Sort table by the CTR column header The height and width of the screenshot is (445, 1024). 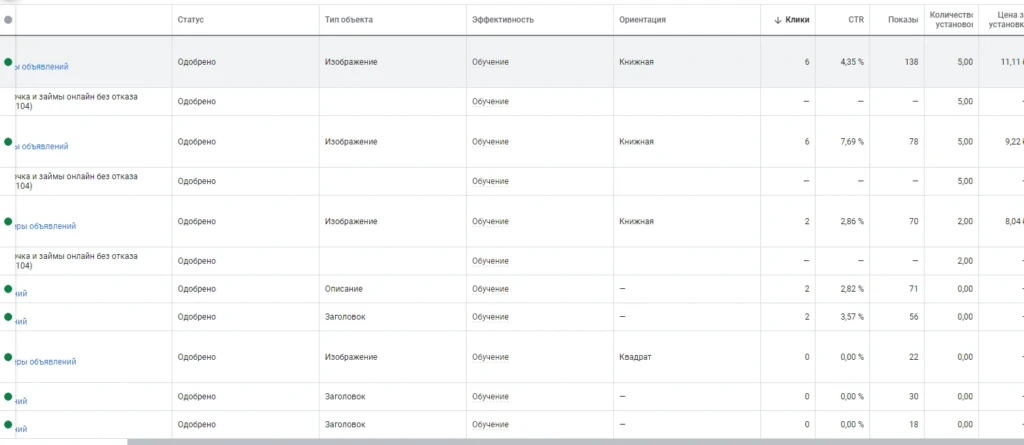pos(856,20)
